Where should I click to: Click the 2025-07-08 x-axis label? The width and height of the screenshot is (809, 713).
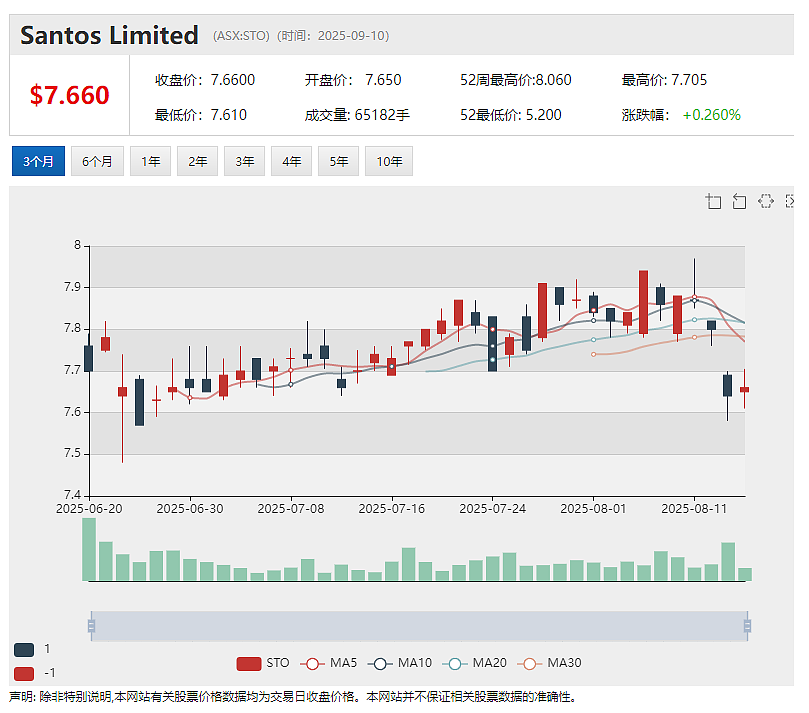(291, 509)
